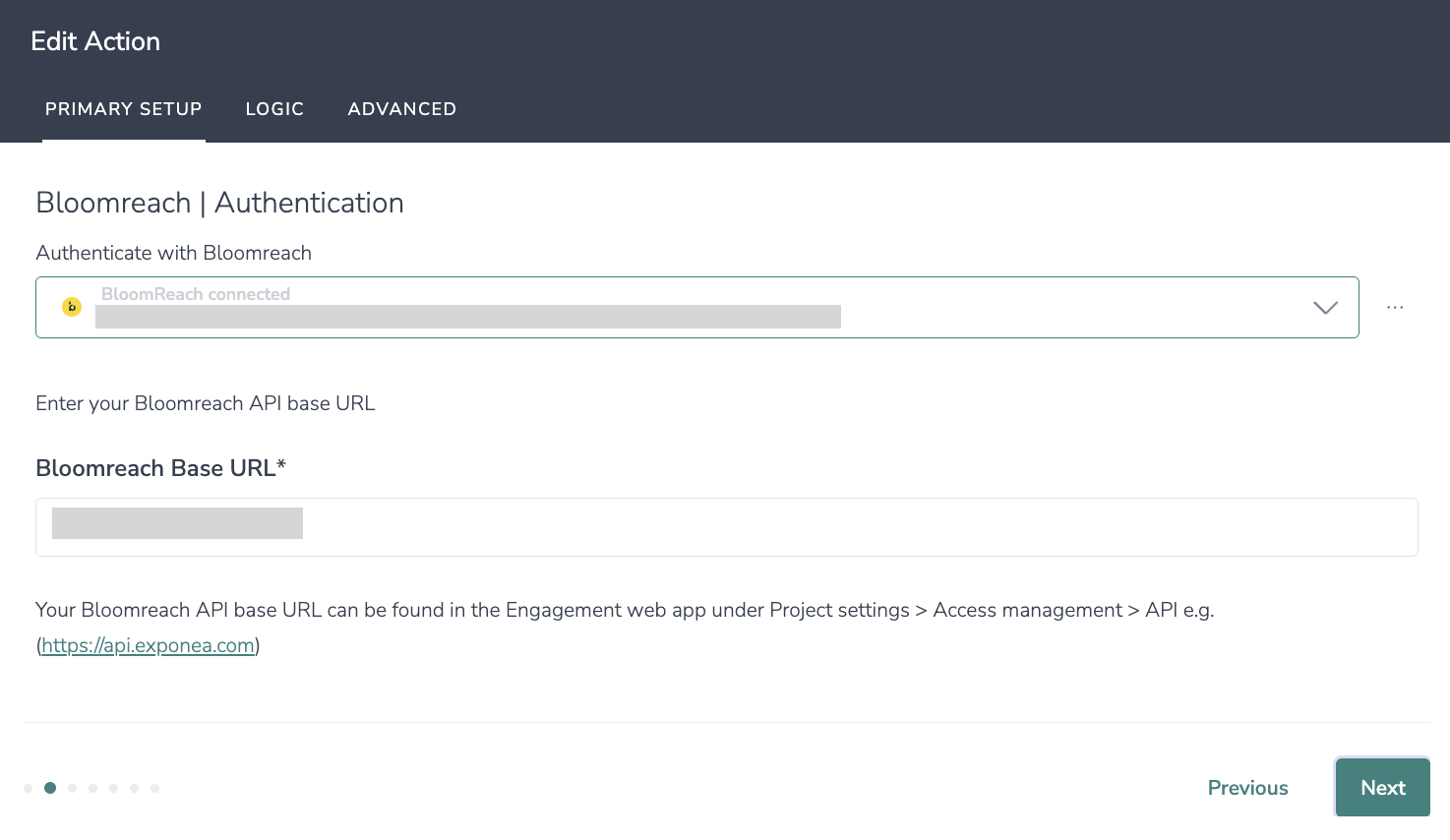Go to the Advanced tab
This screenshot has height=840, width=1450.
point(401,109)
